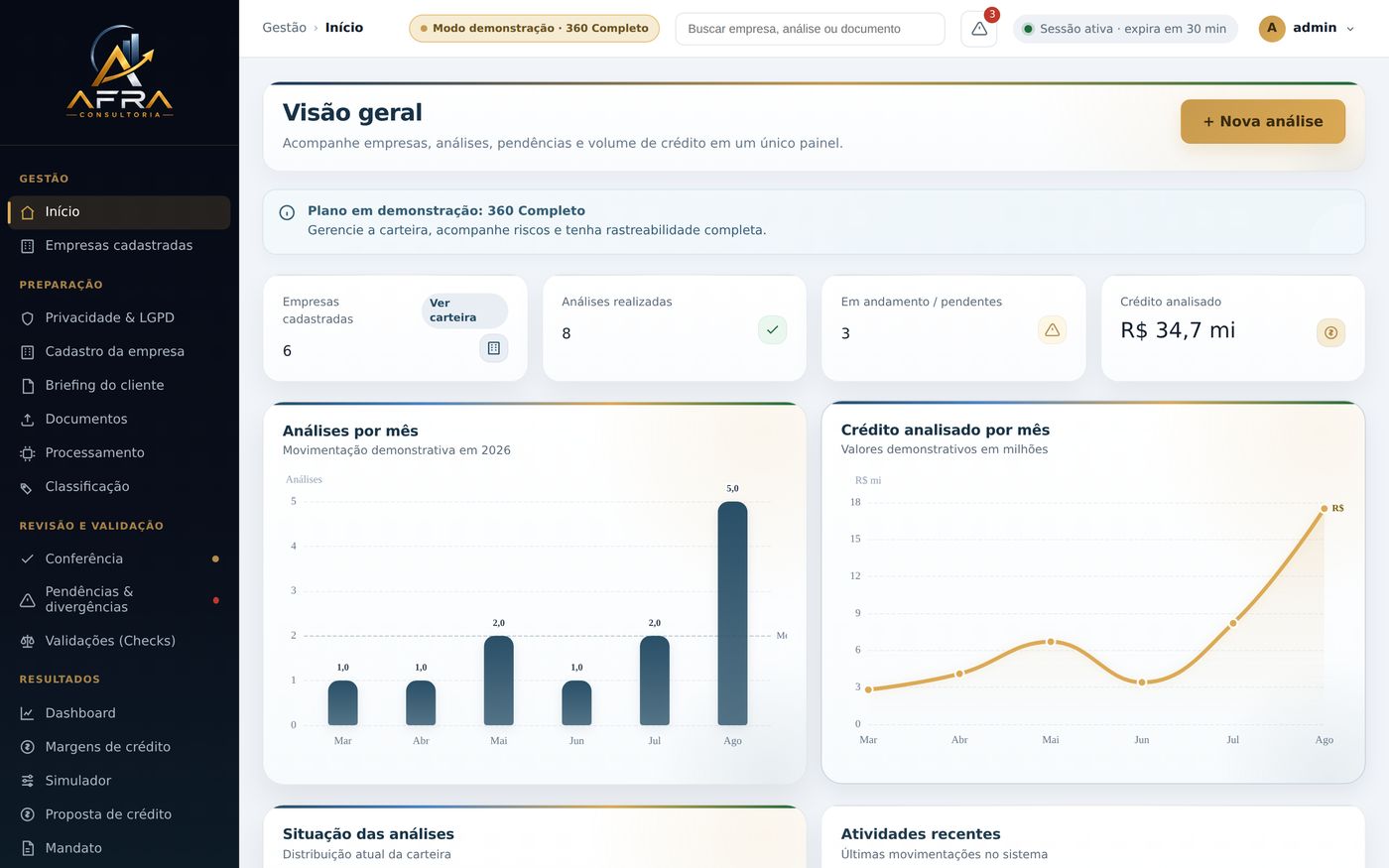
Task: Click the Mai bar in Análises por mês
Action: click(499, 681)
